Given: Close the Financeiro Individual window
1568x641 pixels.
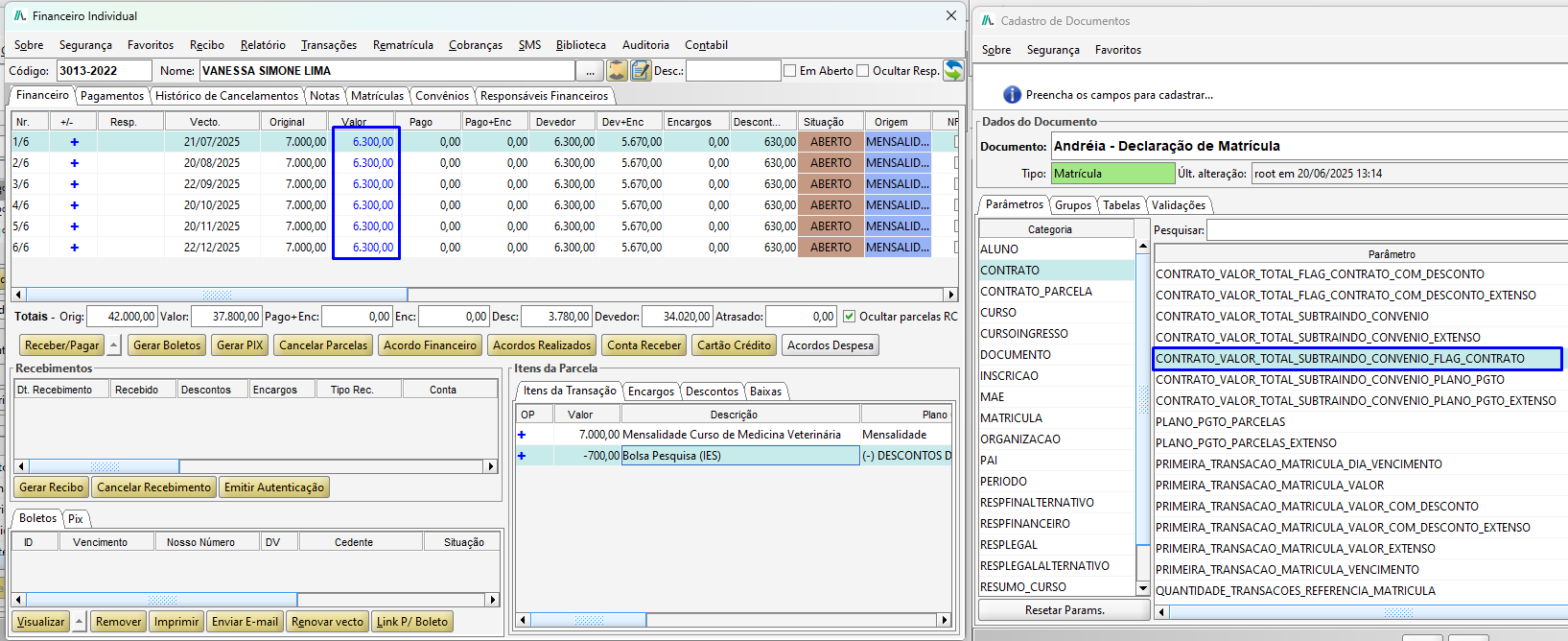Looking at the screenshot, I should tap(950, 15).
